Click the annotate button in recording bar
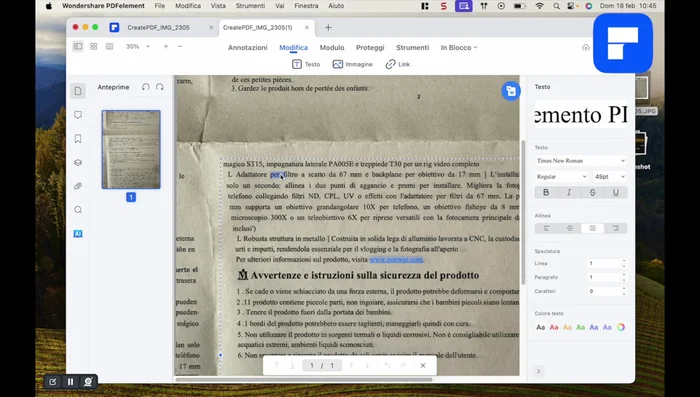 coord(53,382)
